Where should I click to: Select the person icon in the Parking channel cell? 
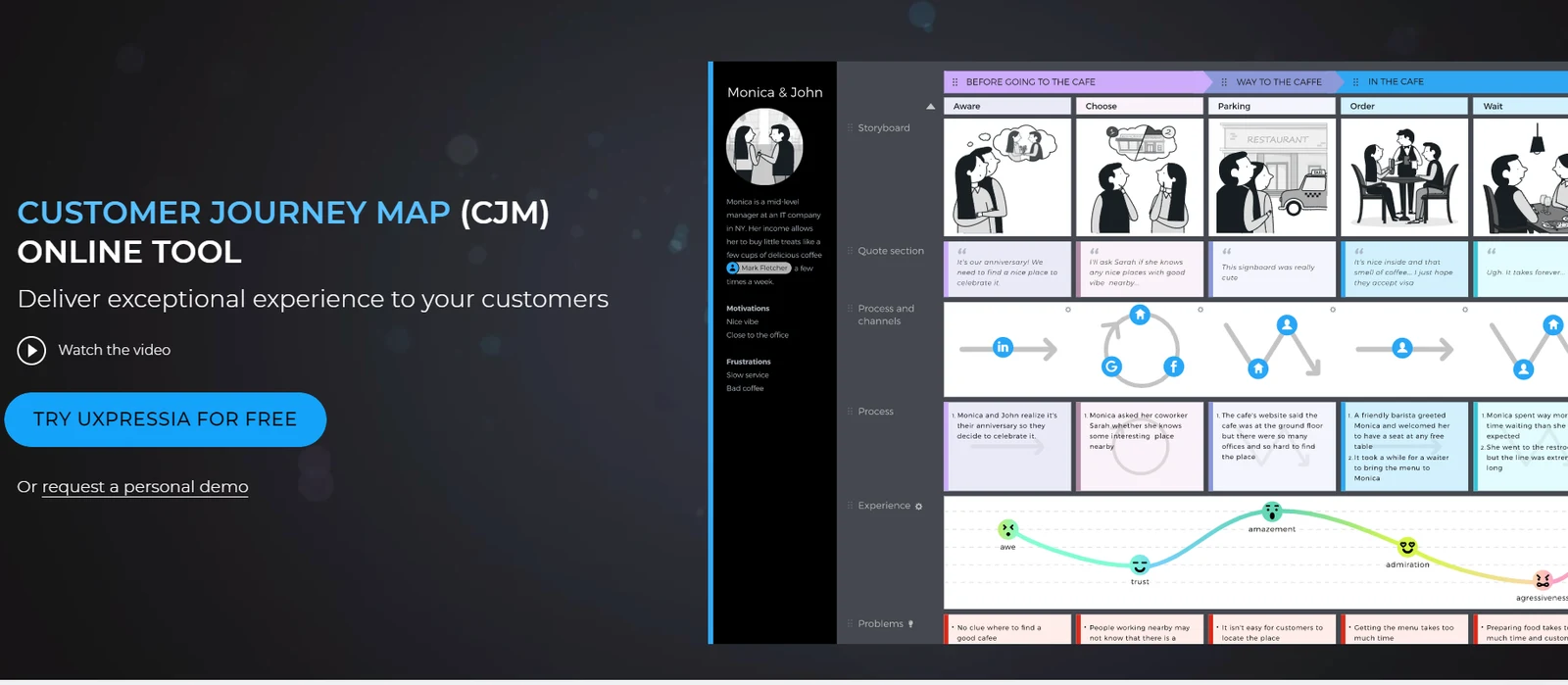tap(1288, 324)
